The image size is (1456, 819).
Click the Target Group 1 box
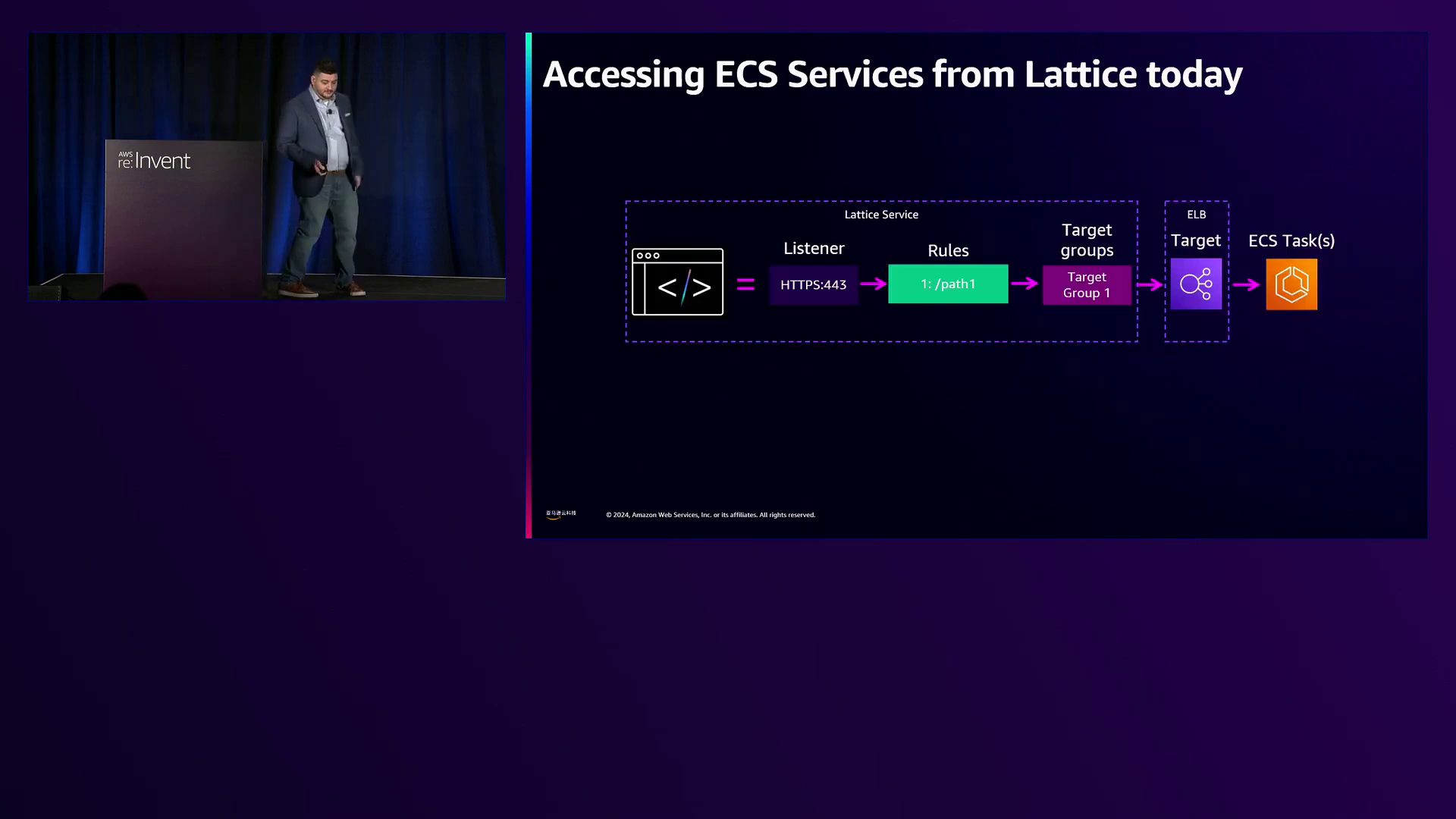1087,285
